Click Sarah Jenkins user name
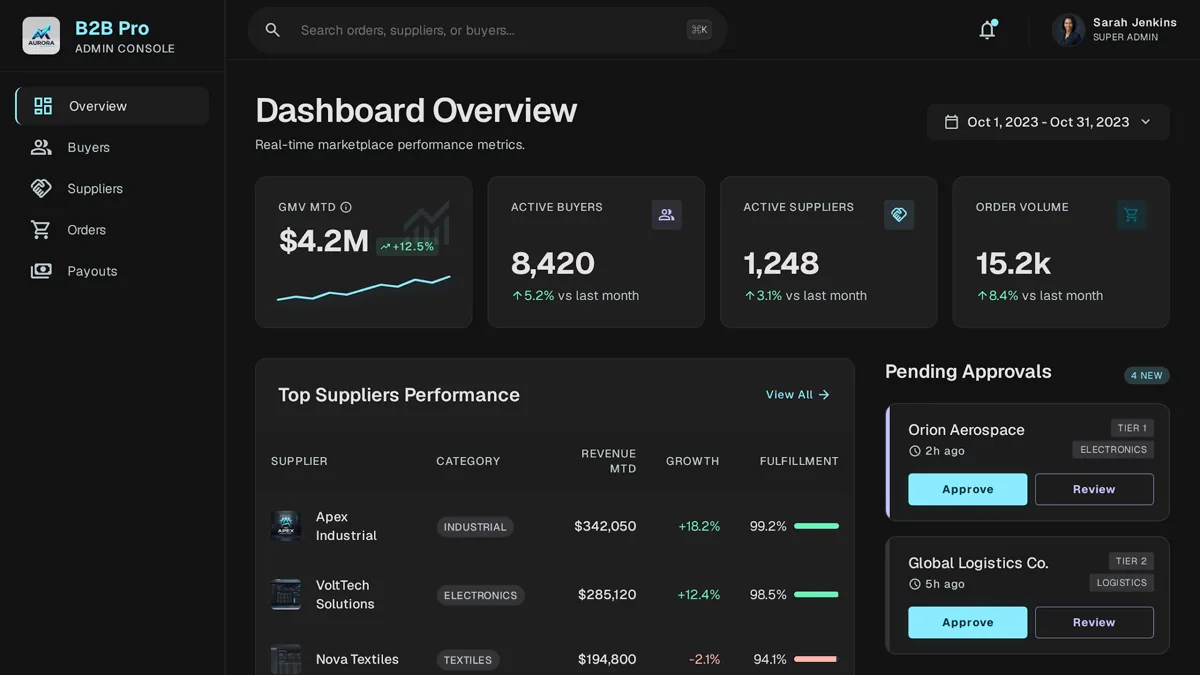This screenshot has width=1200, height=675. [x=1135, y=22]
